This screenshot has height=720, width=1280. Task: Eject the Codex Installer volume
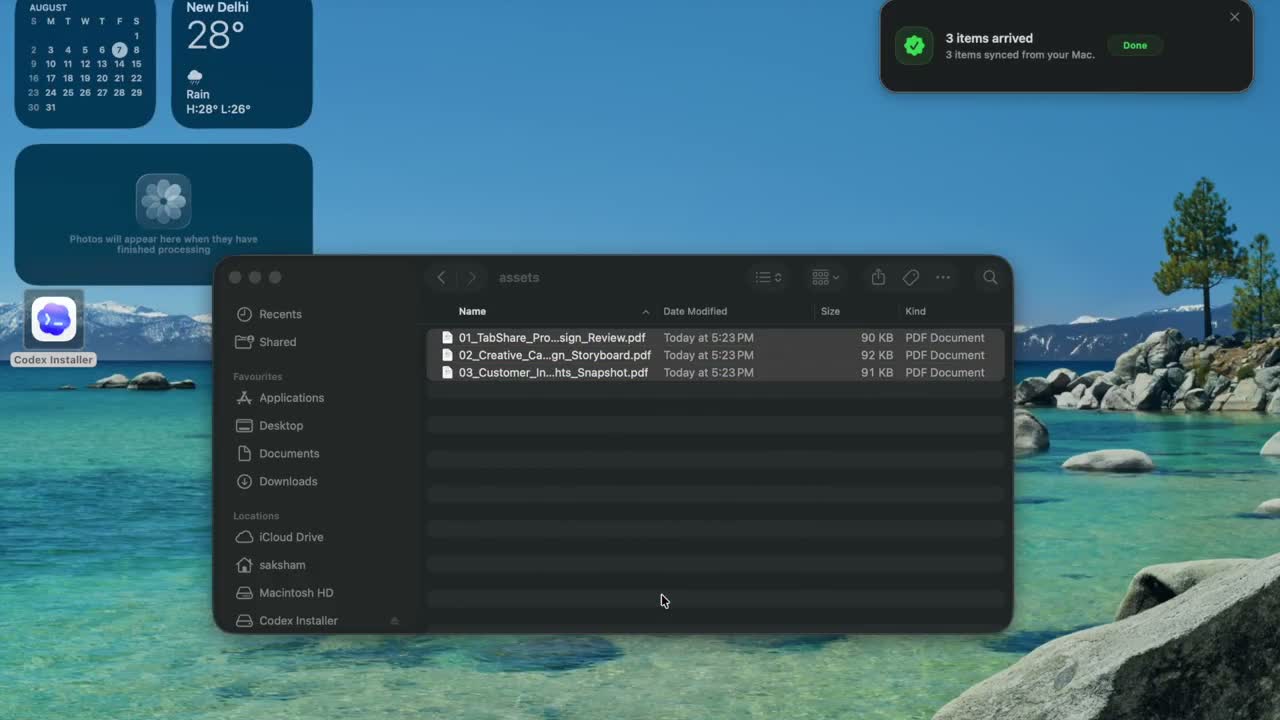394,621
